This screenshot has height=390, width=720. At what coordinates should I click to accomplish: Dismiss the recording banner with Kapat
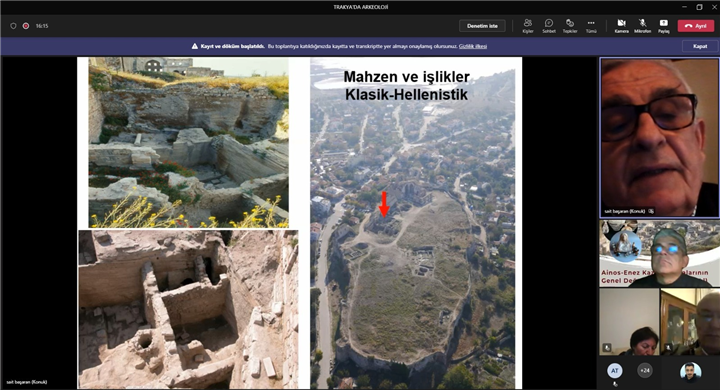[700, 46]
